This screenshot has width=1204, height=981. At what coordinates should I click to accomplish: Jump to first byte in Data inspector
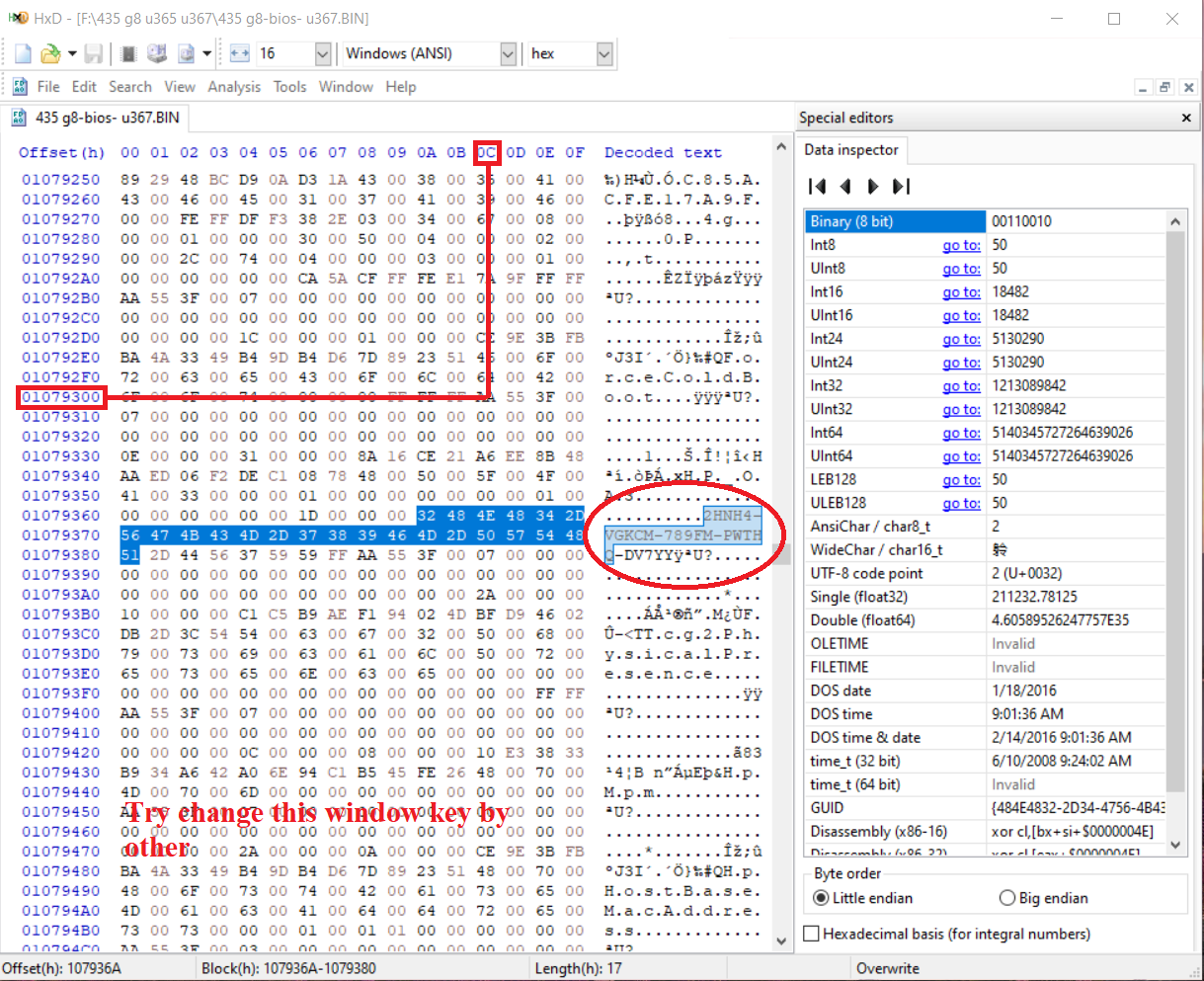point(817,186)
